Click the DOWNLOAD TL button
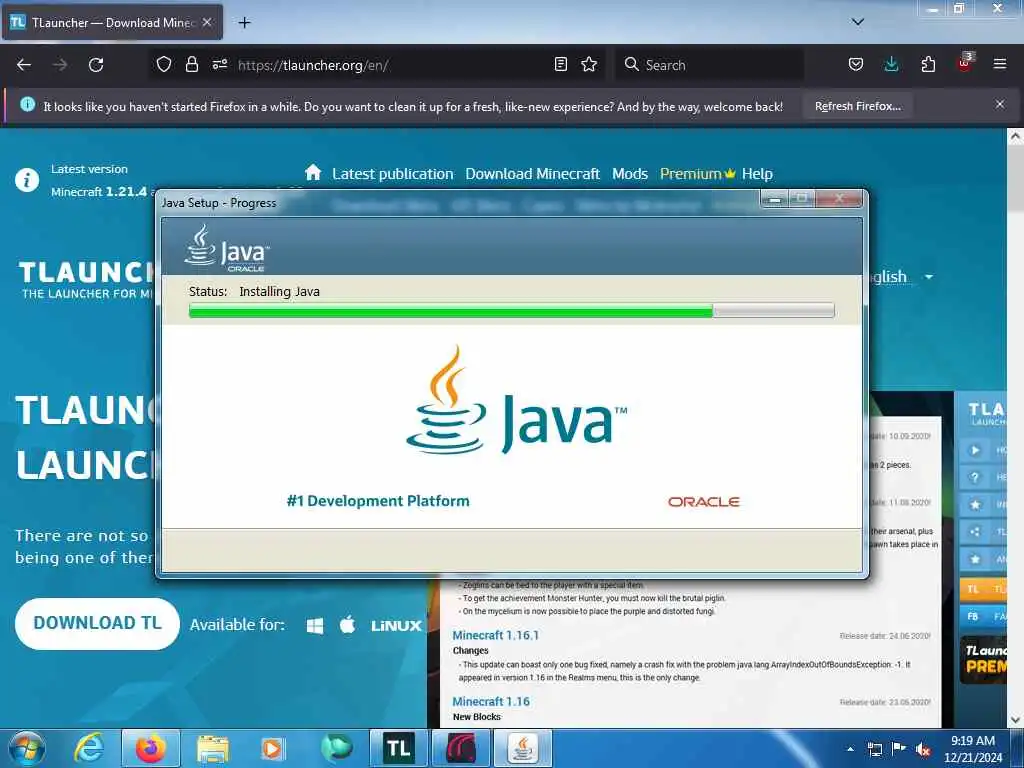The height and width of the screenshot is (768, 1024). [97, 624]
